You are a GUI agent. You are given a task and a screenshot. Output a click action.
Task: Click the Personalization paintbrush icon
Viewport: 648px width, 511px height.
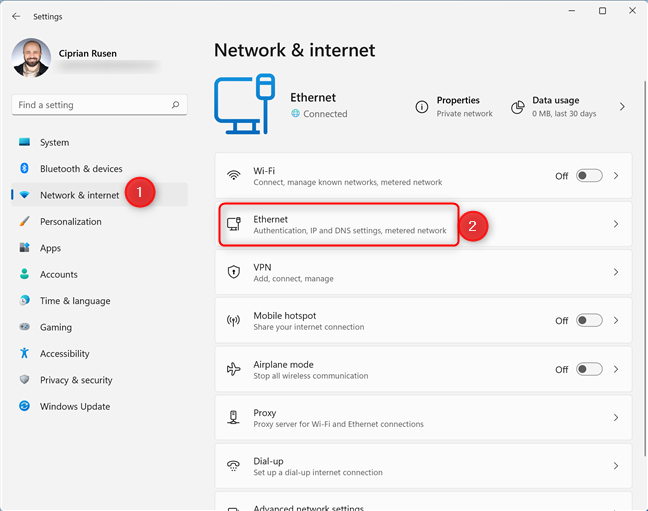(x=24, y=221)
